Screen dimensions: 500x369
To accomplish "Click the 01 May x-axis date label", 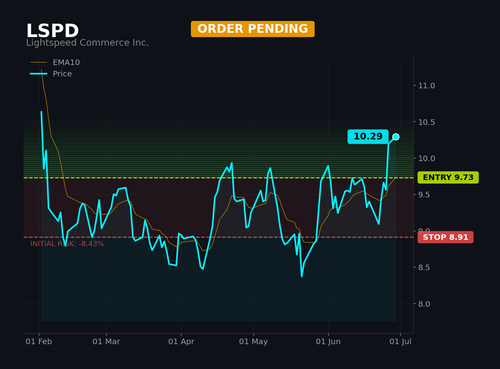I will [253, 341].
